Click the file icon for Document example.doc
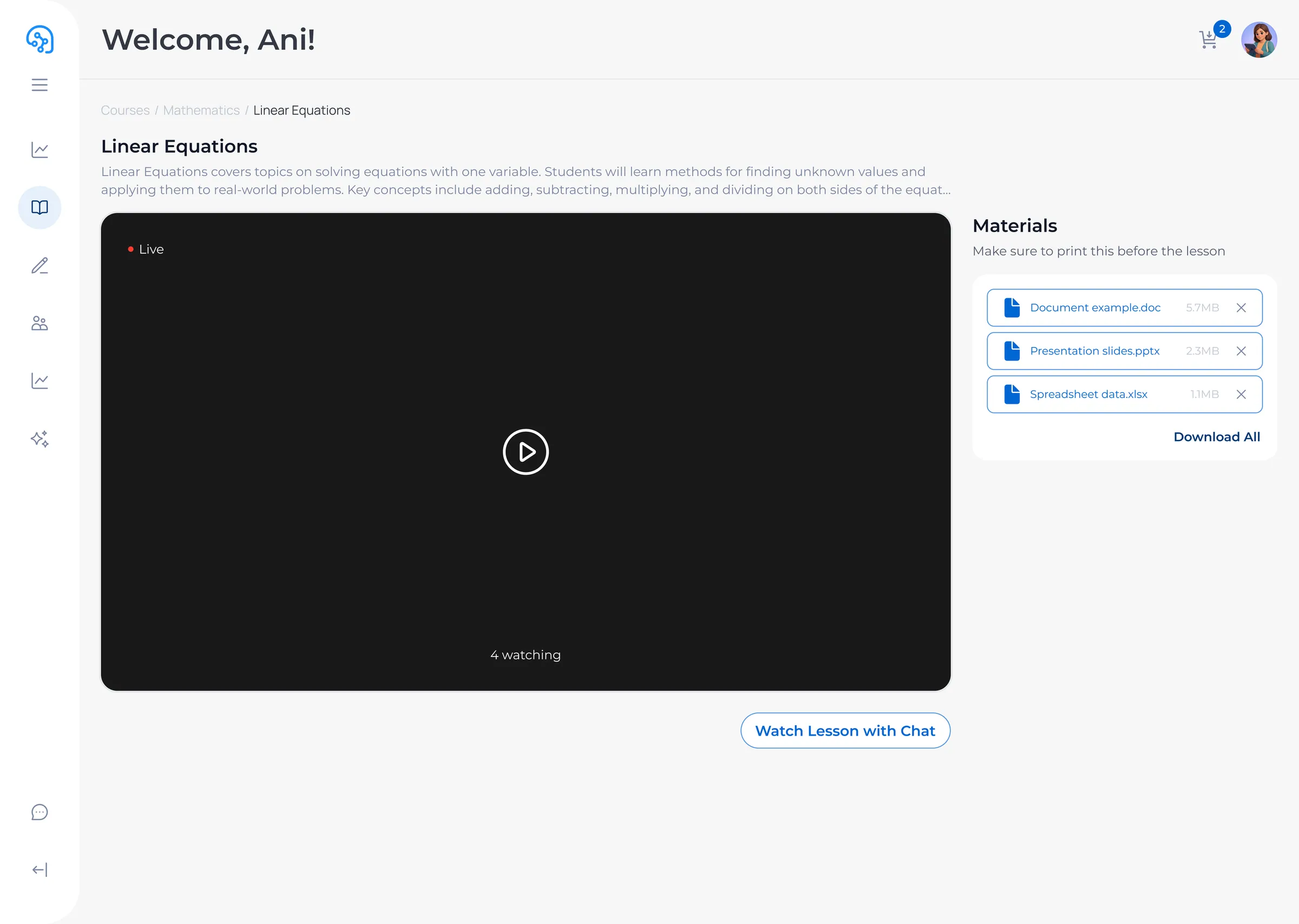Viewport: 1299px width, 924px height. point(1012,308)
